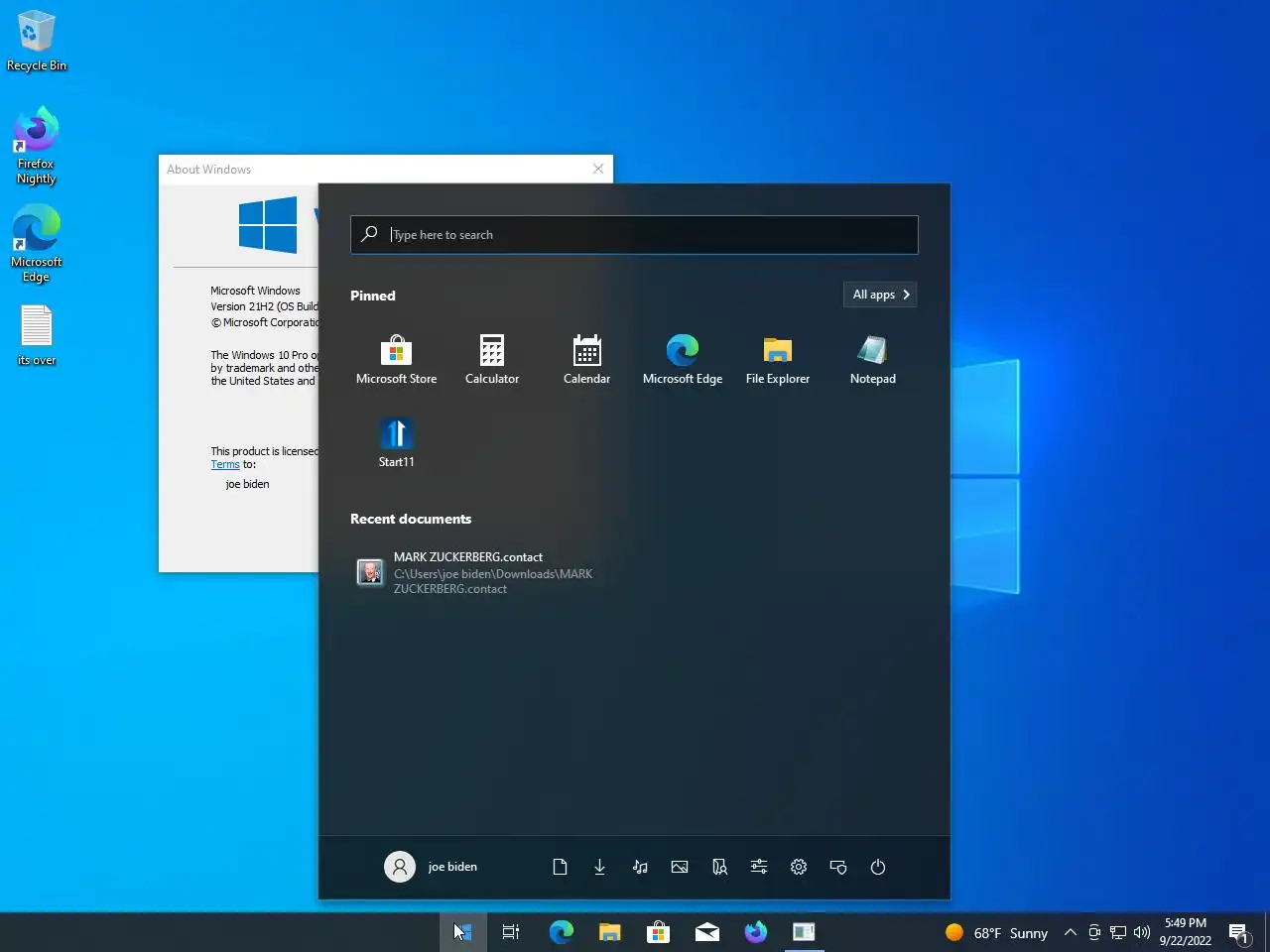
Task: Open Microsoft Store from the taskbar
Action: coord(658,932)
